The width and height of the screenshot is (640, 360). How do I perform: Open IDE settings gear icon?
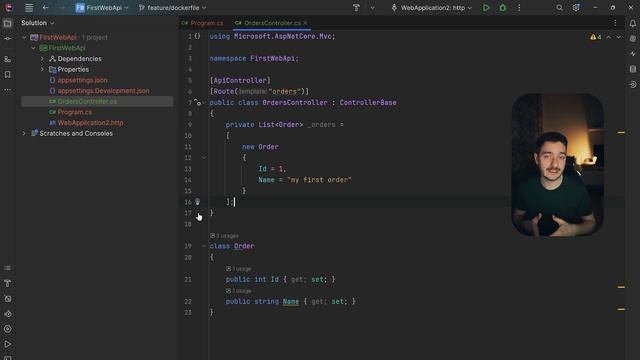click(x=576, y=8)
